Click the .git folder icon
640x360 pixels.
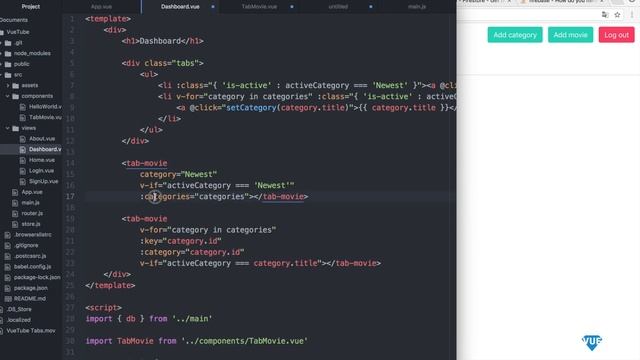[8, 43]
